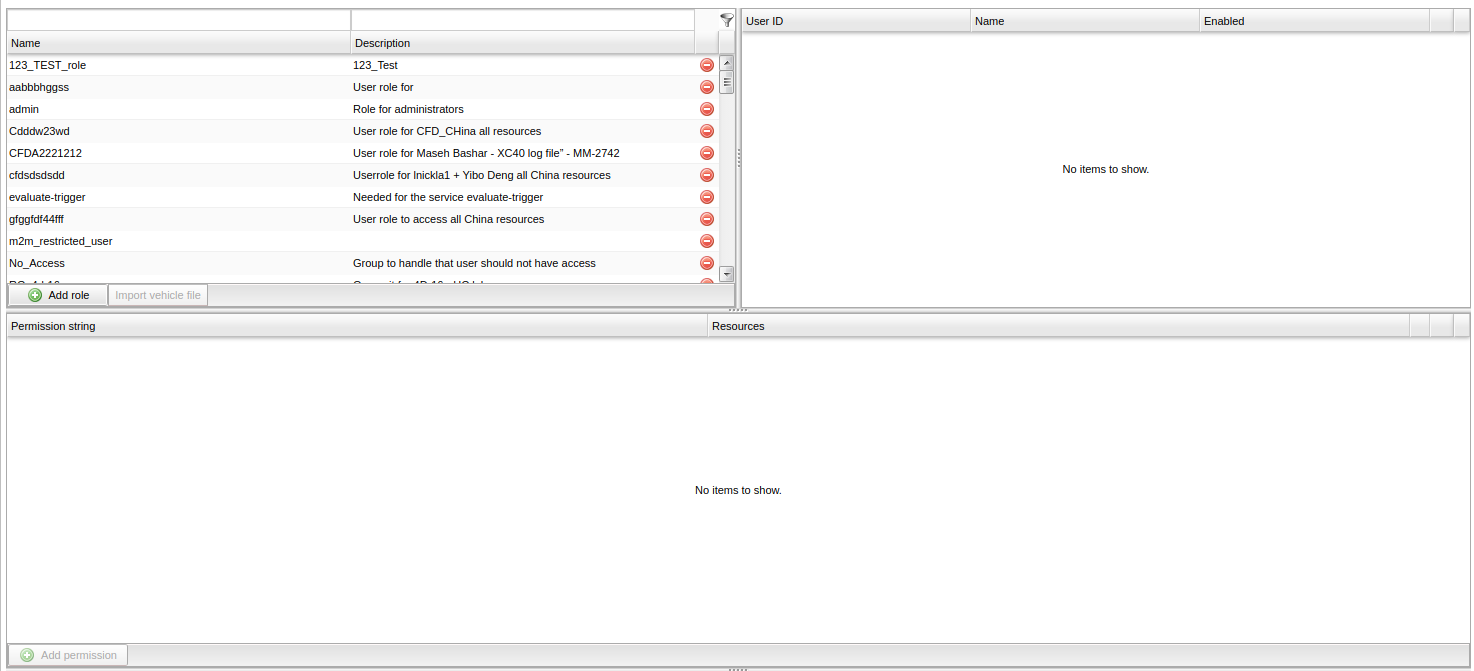This screenshot has height=671, width=1474.
Task: Focus the Name filter input field
Action: [178, 20]
